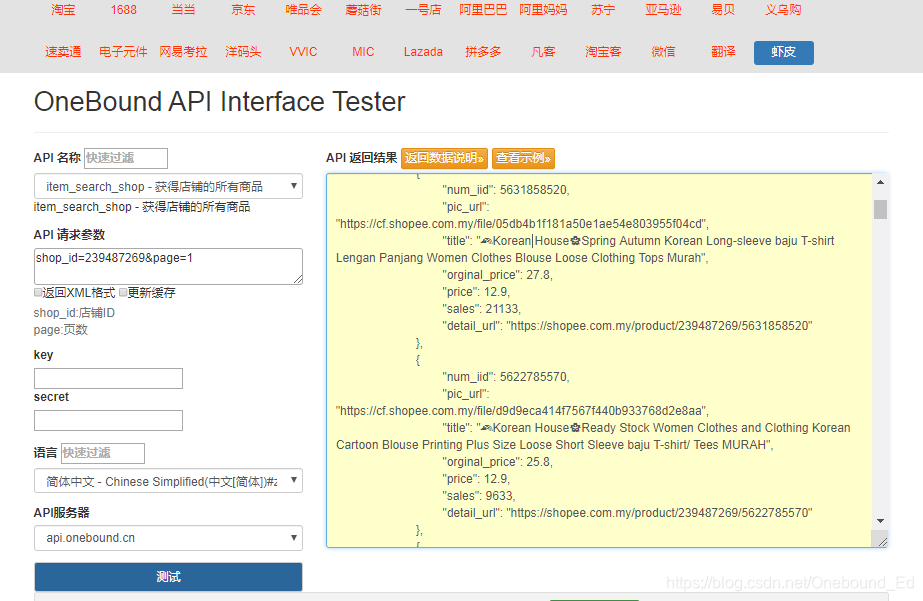Screen dimensions: 923x601
Task: Click the API 请求参数 textarea
Action: 168,266
